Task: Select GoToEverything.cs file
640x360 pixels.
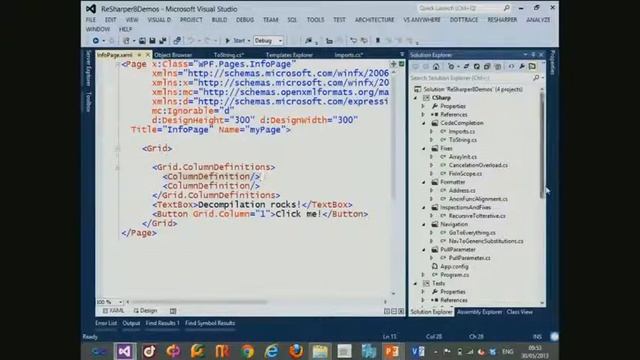Action: 472,233
